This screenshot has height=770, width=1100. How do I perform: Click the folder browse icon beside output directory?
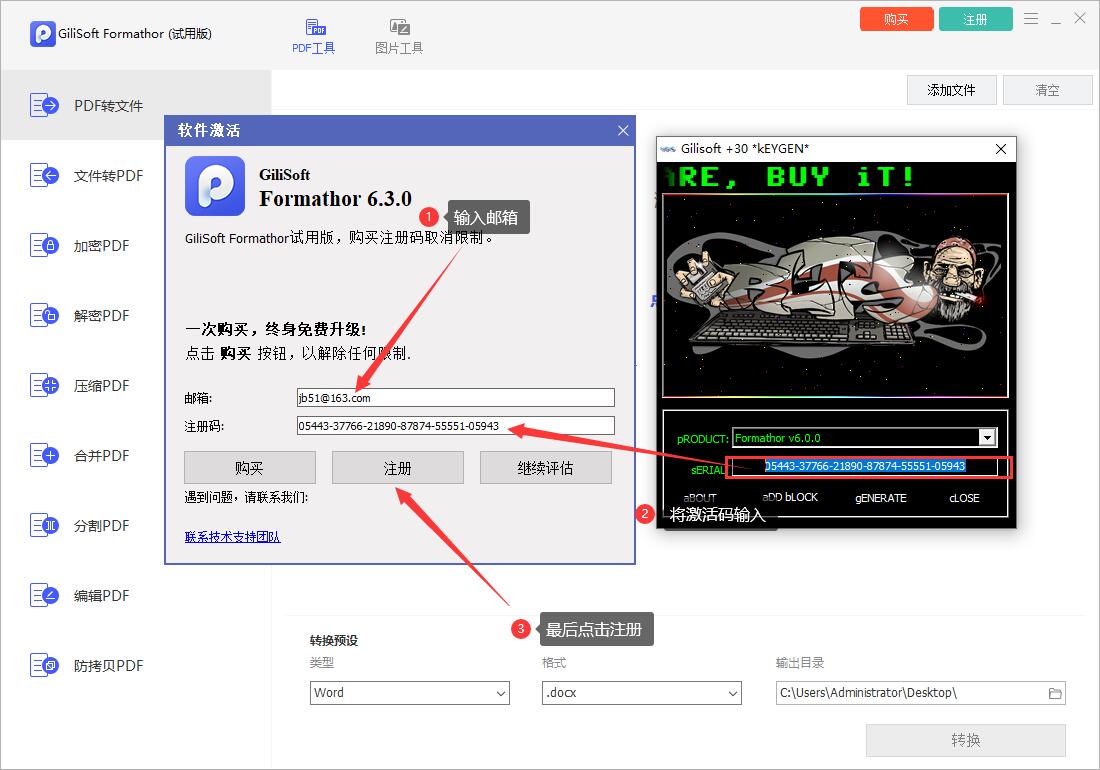tap(1055, 692)
